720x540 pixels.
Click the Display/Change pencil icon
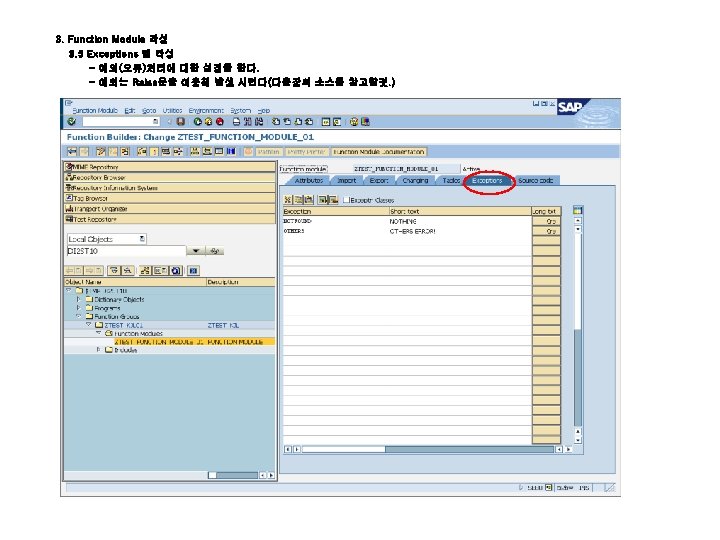(x=101, y=152)
